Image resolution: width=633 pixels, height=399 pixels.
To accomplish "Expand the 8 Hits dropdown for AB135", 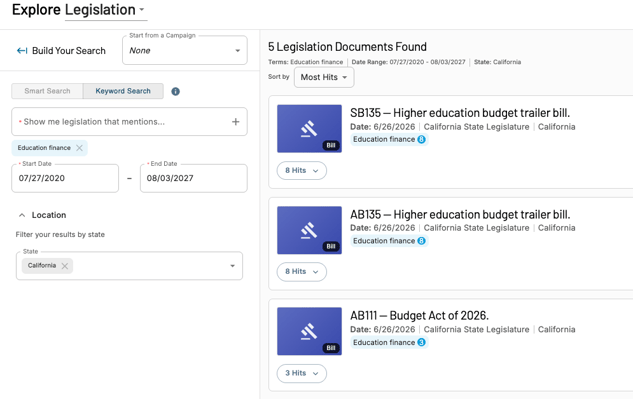I will tap(302, 272).
